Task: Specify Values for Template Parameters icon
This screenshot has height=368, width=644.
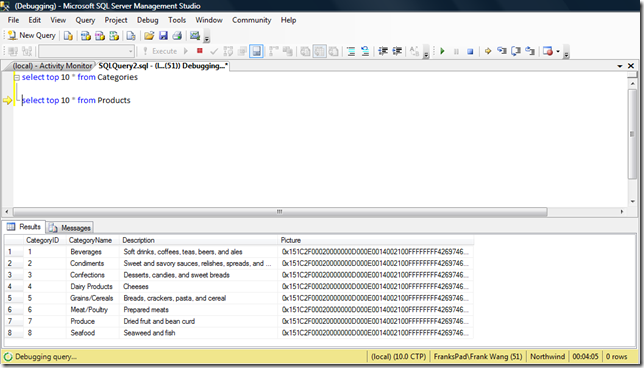Action: (414, 51)
